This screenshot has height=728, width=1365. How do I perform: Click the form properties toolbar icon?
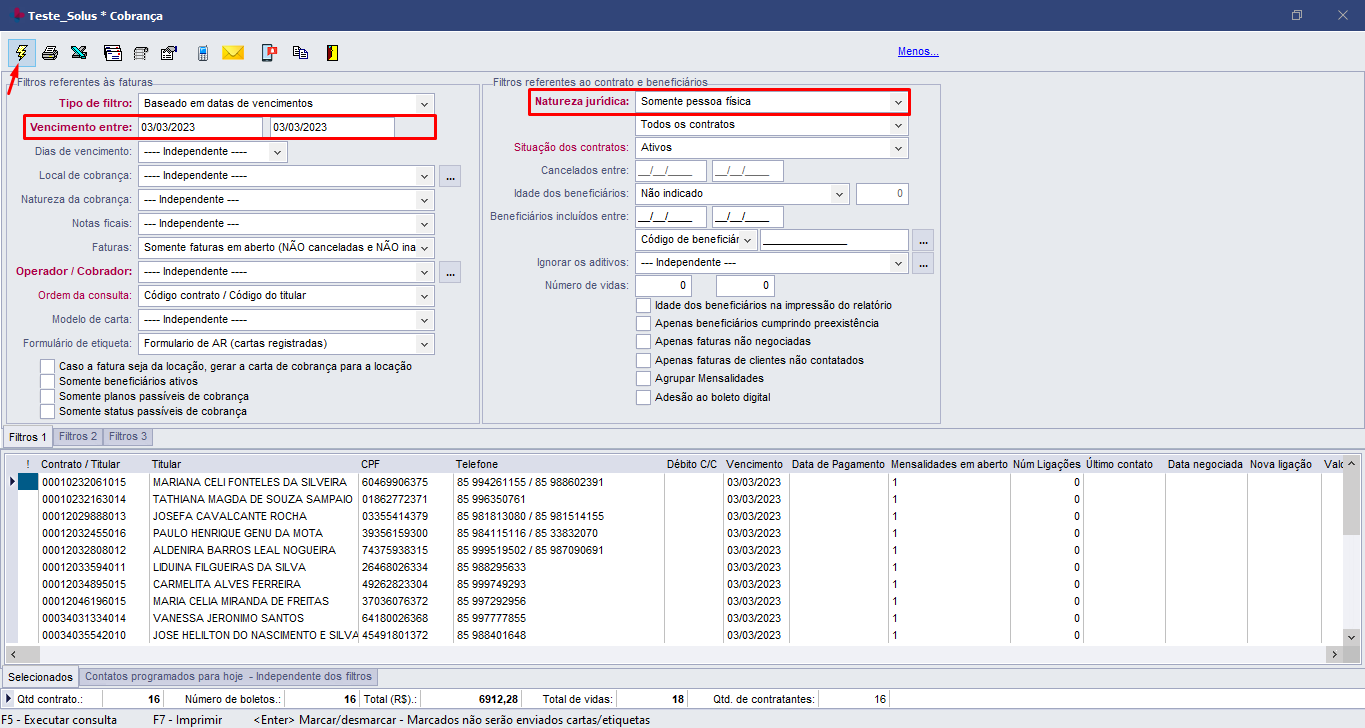coord(169,53)
